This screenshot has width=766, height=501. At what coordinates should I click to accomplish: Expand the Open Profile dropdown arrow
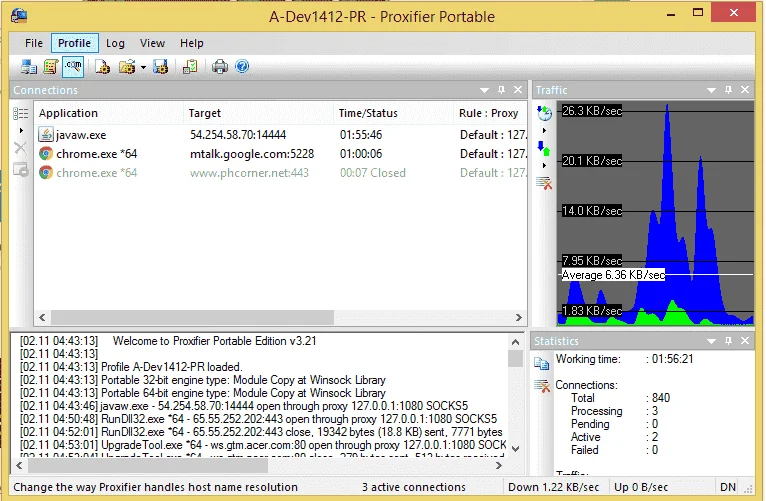point(143,67)
